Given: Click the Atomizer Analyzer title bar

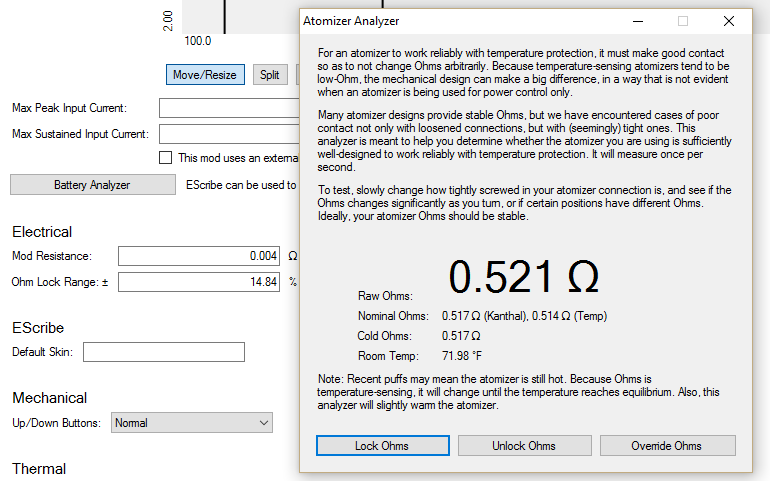Looking at the screenshot, I should coord(450,21).
